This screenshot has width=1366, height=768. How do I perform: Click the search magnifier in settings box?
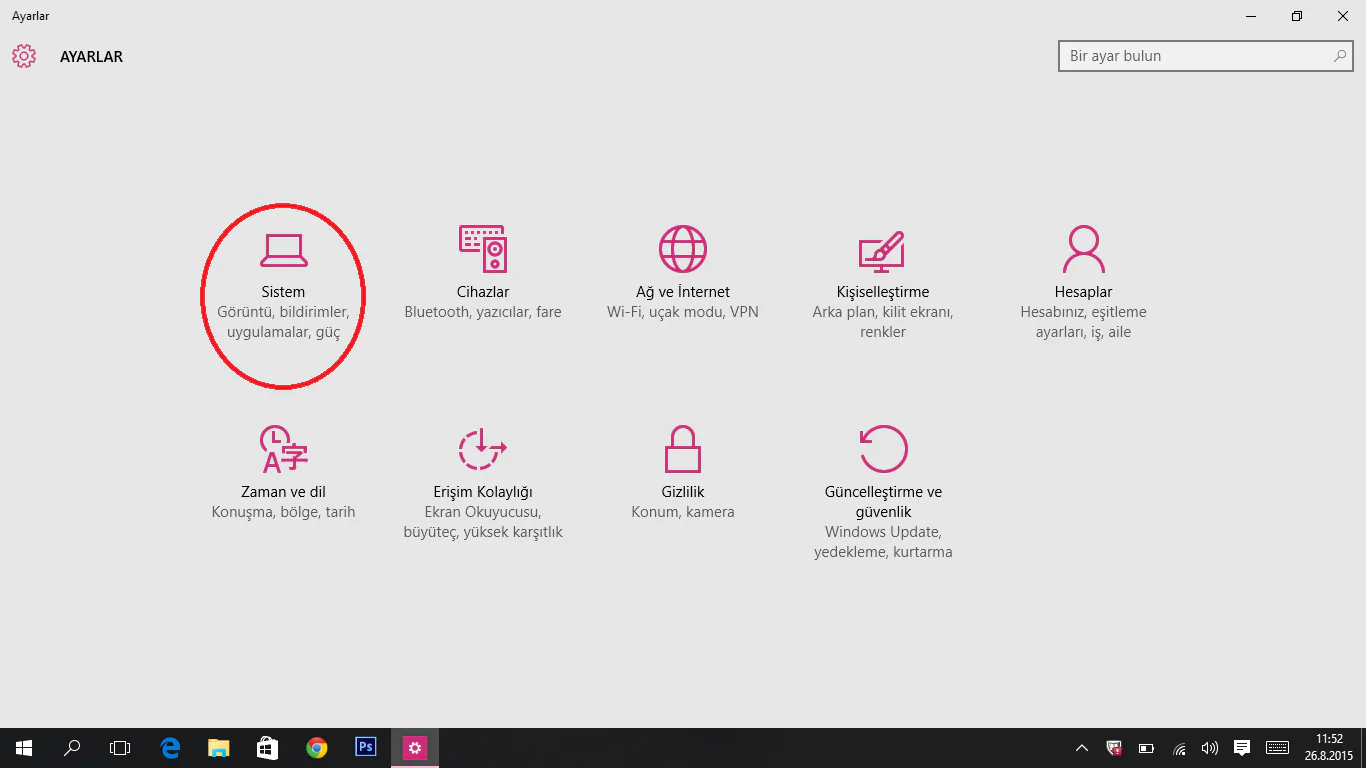(1340, 56)
